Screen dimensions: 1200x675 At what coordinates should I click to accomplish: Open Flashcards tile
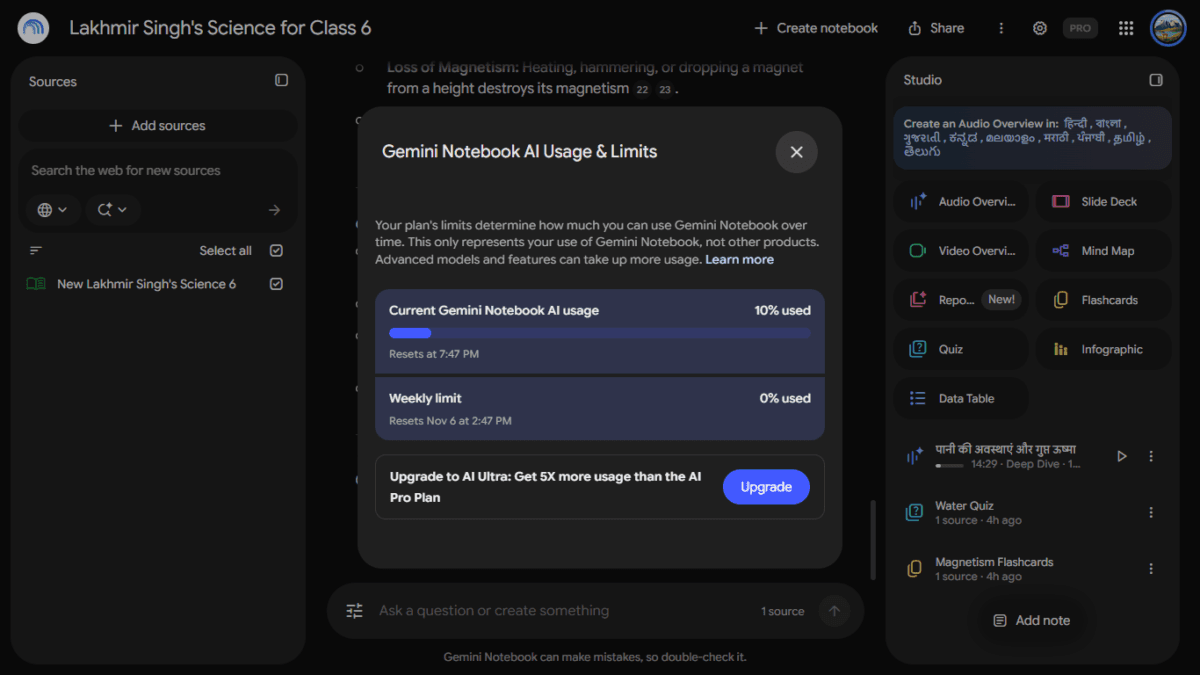click(1103, 300)
